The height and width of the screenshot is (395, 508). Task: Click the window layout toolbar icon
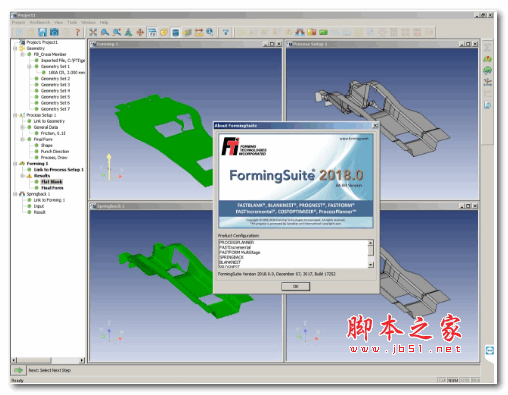pos(152,32)
